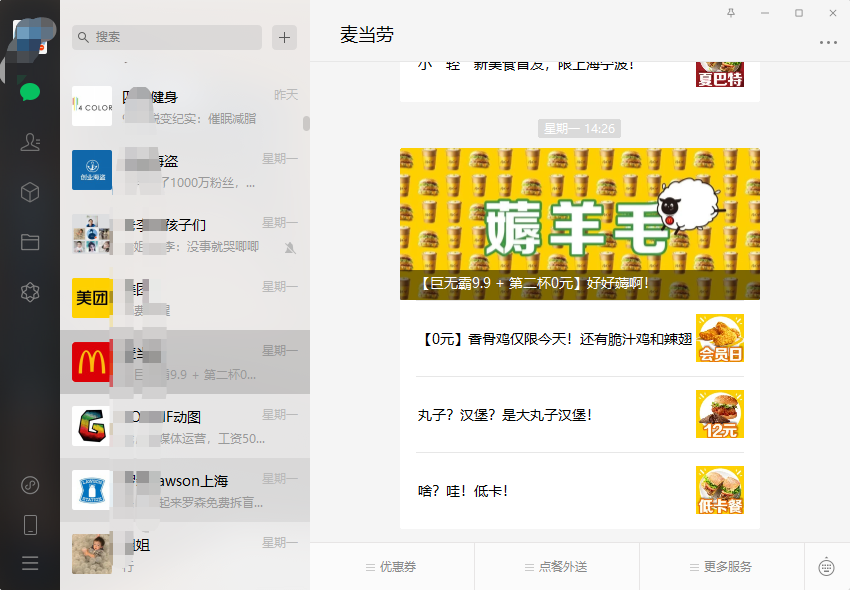This screenshot has height=590, width=850.
Task: Focus the 搜索 search field
Action: (167, 37)
